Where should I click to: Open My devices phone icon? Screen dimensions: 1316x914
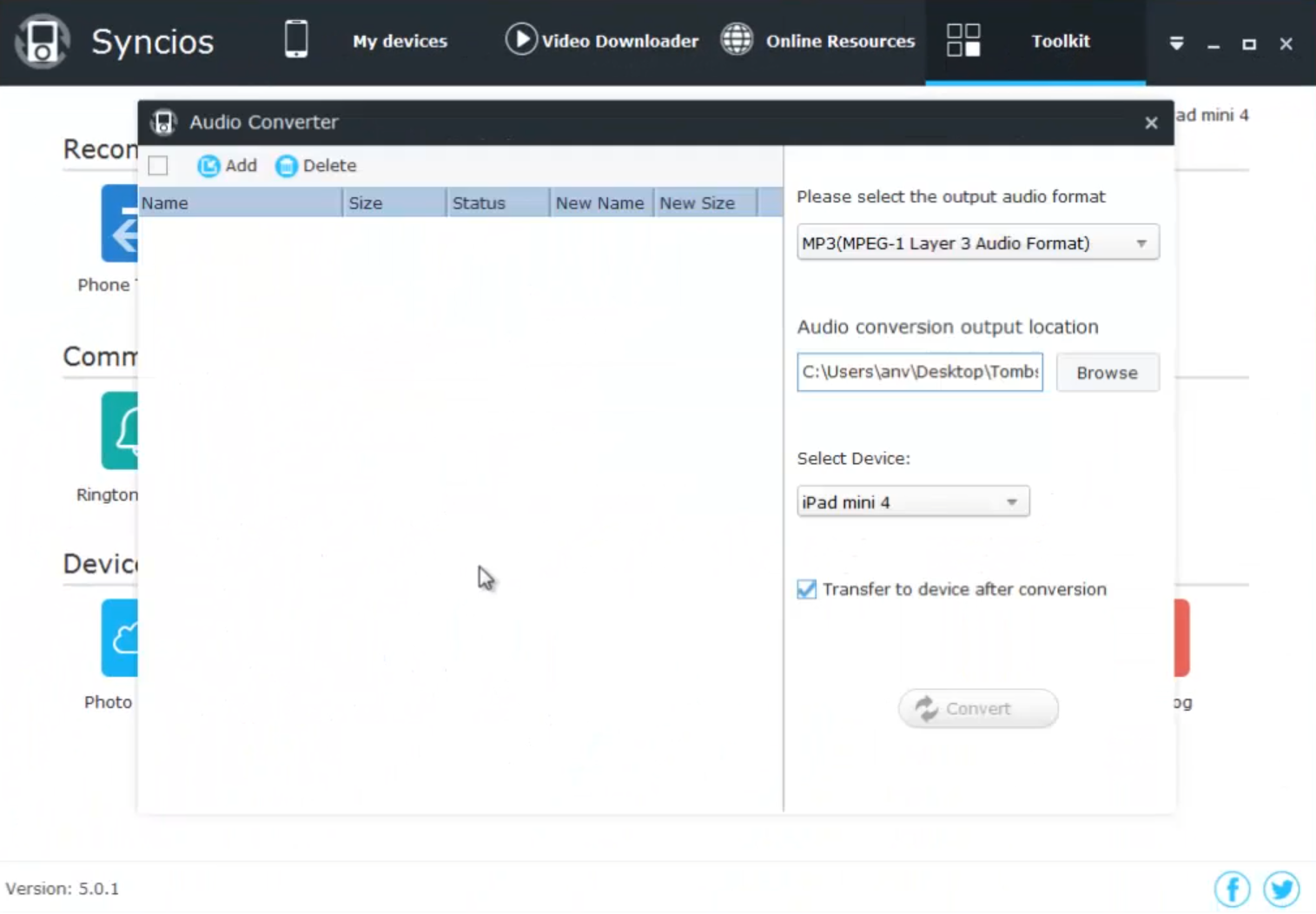296,40
